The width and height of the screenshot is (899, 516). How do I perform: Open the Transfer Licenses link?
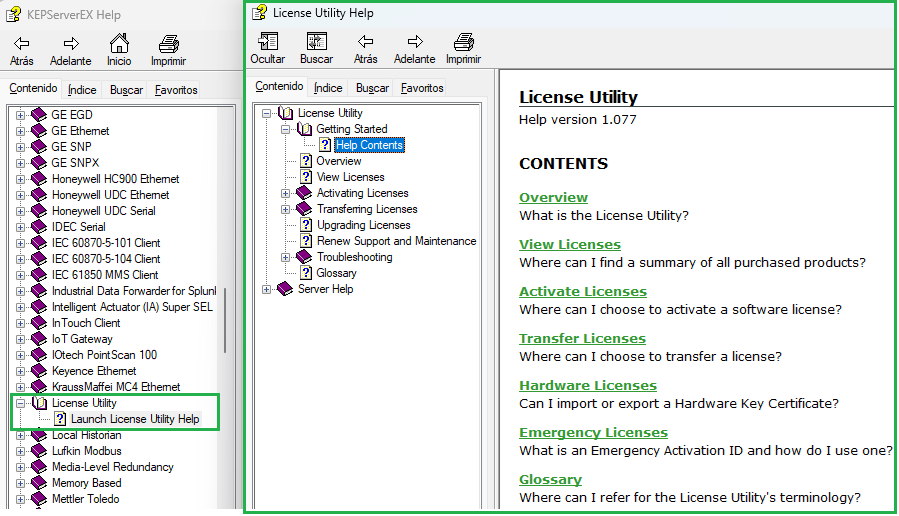pyautogui.click(x=582, y=338)
